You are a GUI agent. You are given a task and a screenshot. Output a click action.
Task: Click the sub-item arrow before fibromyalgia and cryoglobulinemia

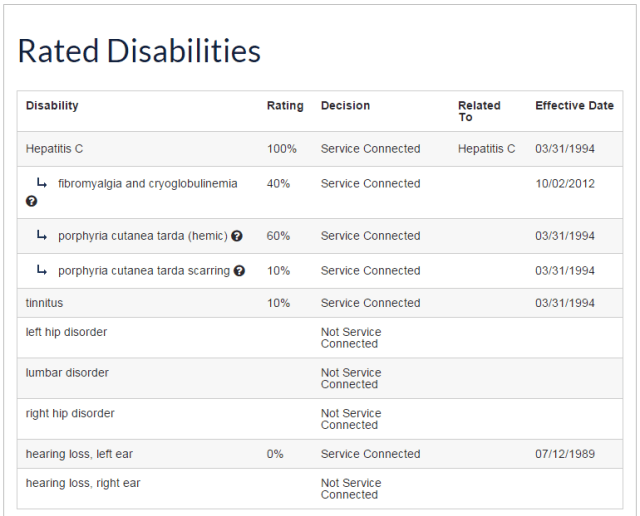point(42,183)
